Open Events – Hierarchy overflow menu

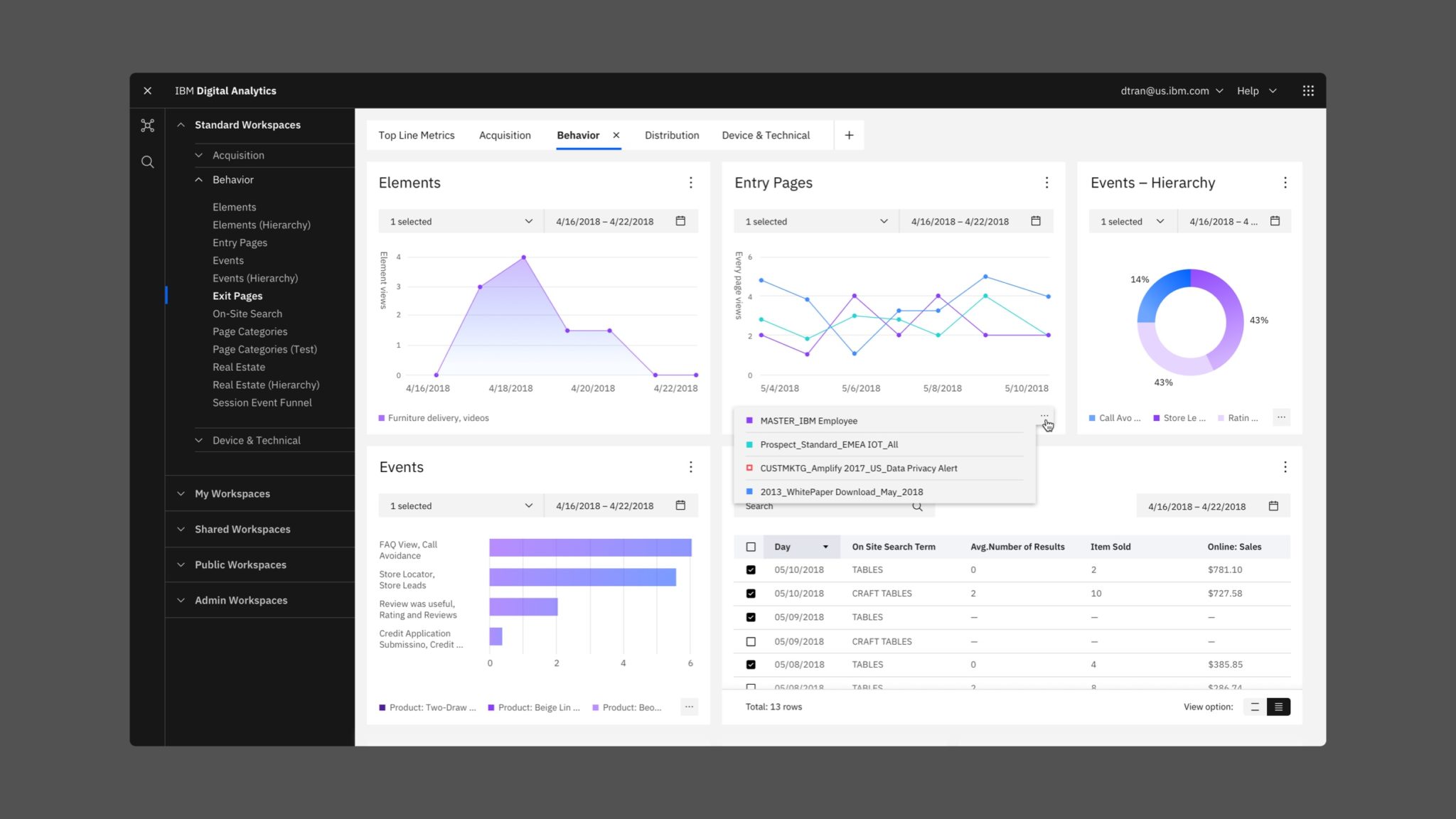coord(1285,183)
